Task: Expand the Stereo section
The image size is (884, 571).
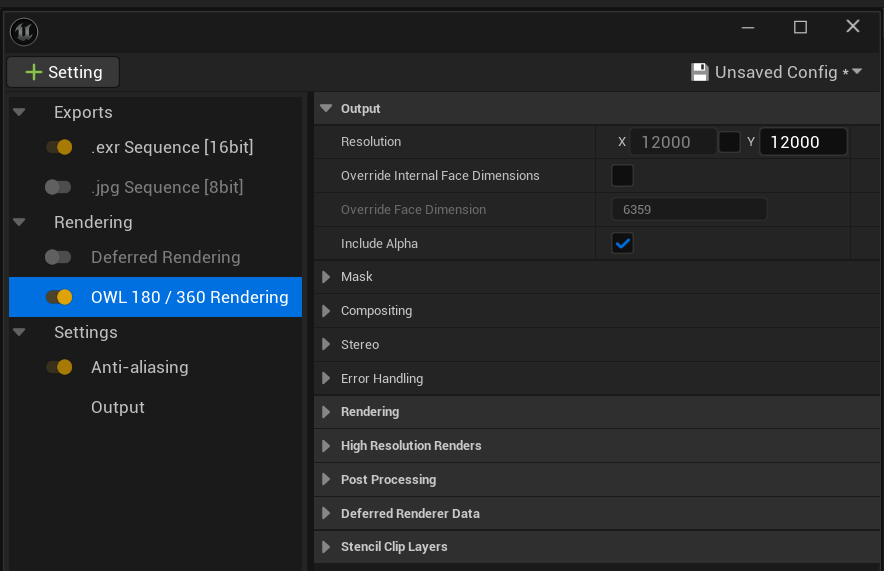Action: point(326,344)
